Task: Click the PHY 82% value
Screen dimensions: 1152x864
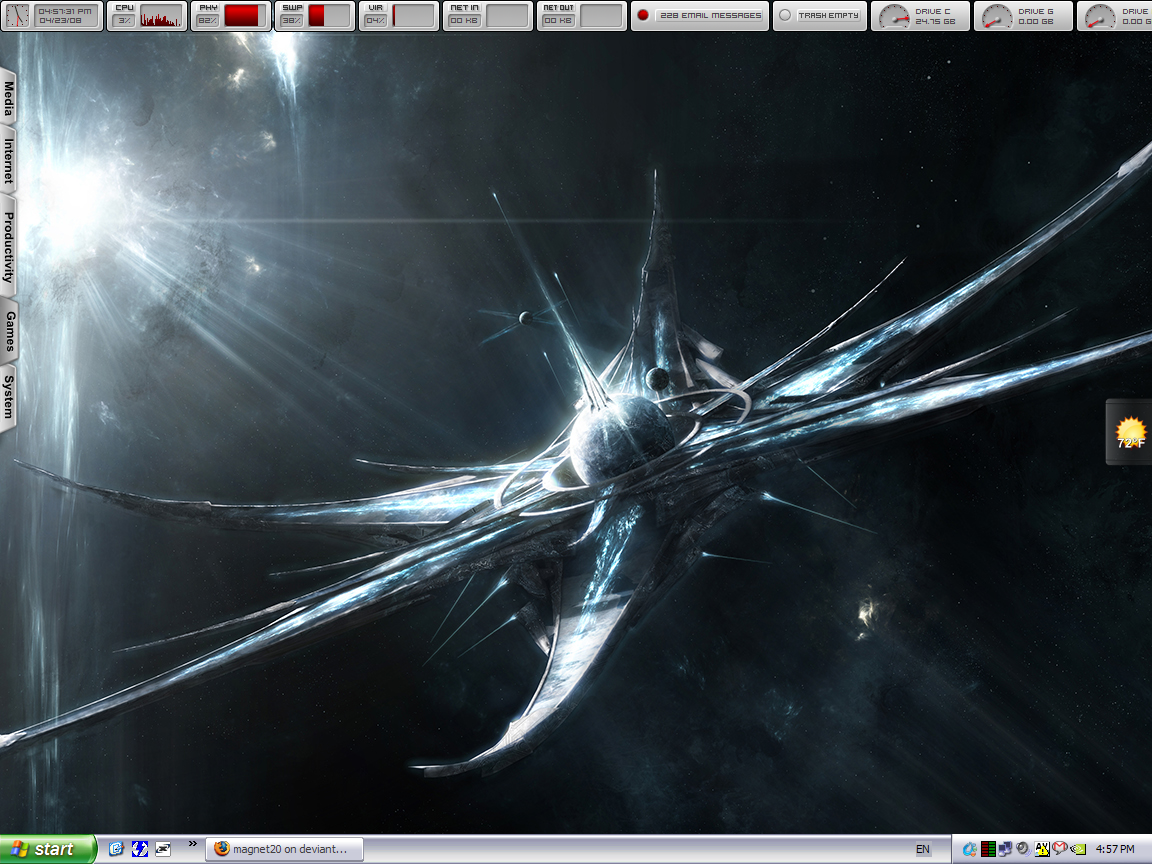Action: (x=208, y=21)
